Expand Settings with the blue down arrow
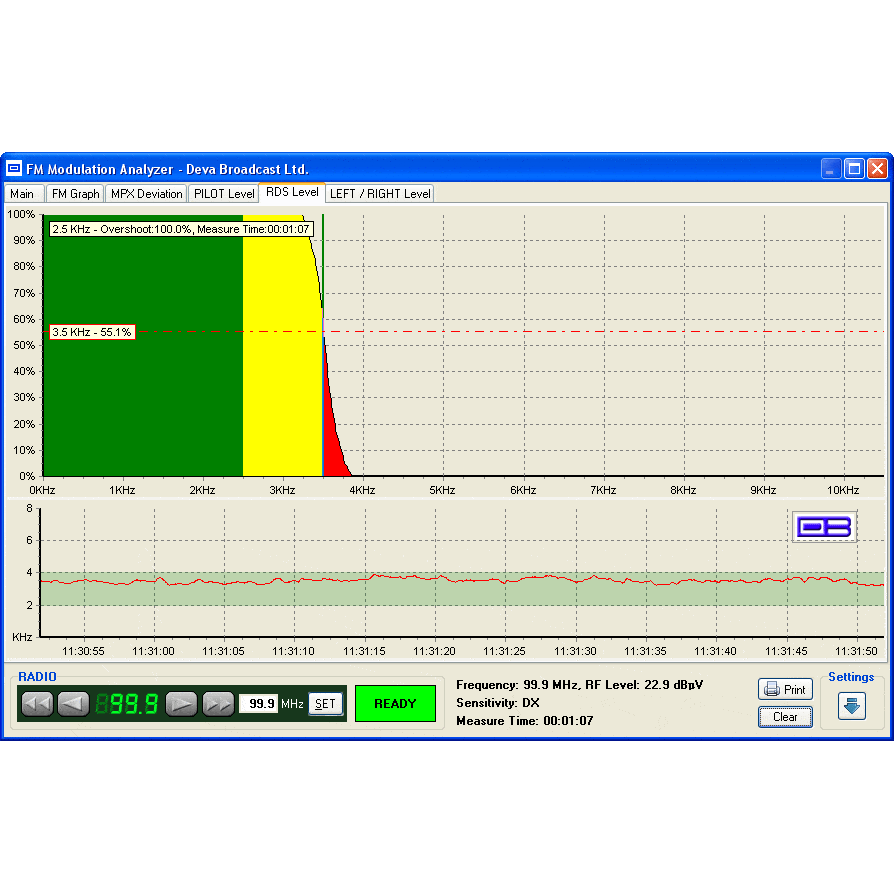 [x=851, y=706]
